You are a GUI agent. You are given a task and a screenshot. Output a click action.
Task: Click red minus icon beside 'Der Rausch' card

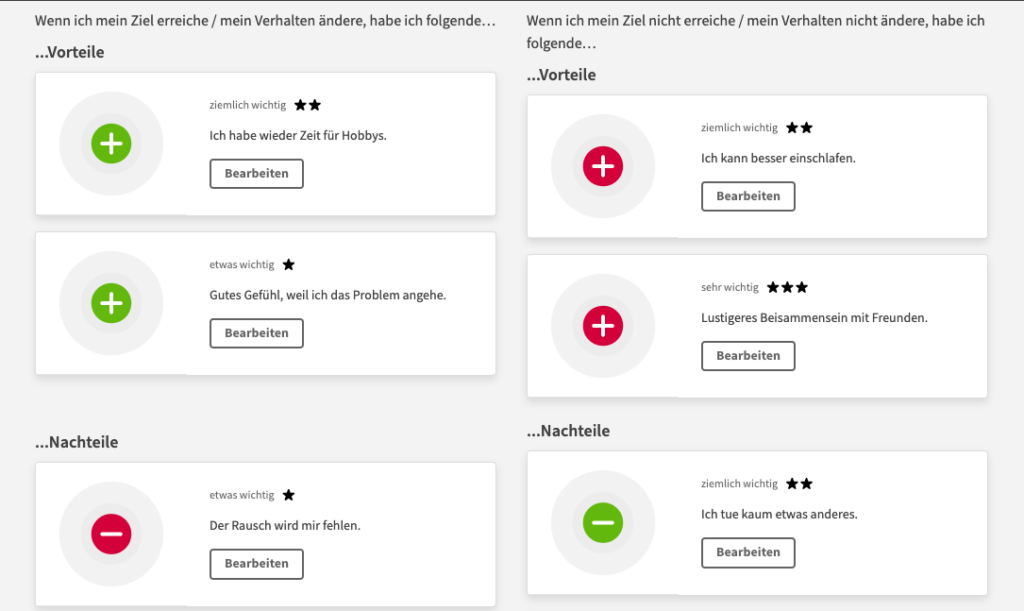click(111, 534)
